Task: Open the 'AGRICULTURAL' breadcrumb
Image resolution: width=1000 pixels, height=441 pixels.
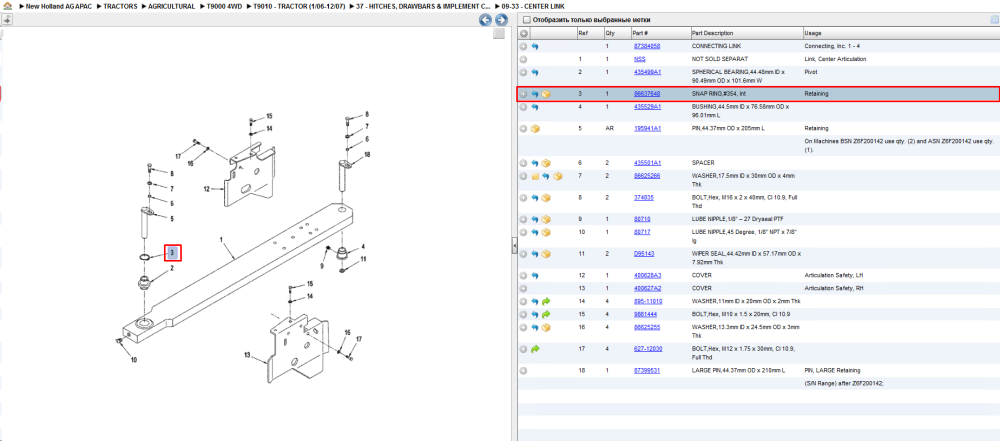Action: [x=172, y=6]
